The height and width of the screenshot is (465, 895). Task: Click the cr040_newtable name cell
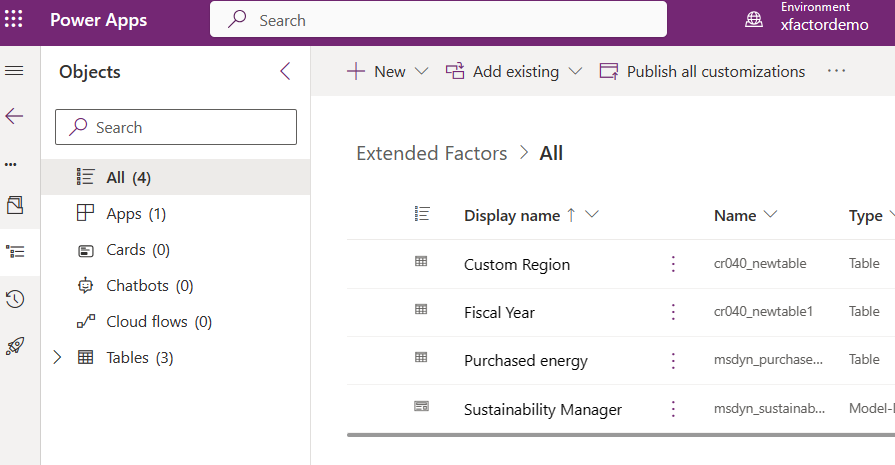(760, 264)
